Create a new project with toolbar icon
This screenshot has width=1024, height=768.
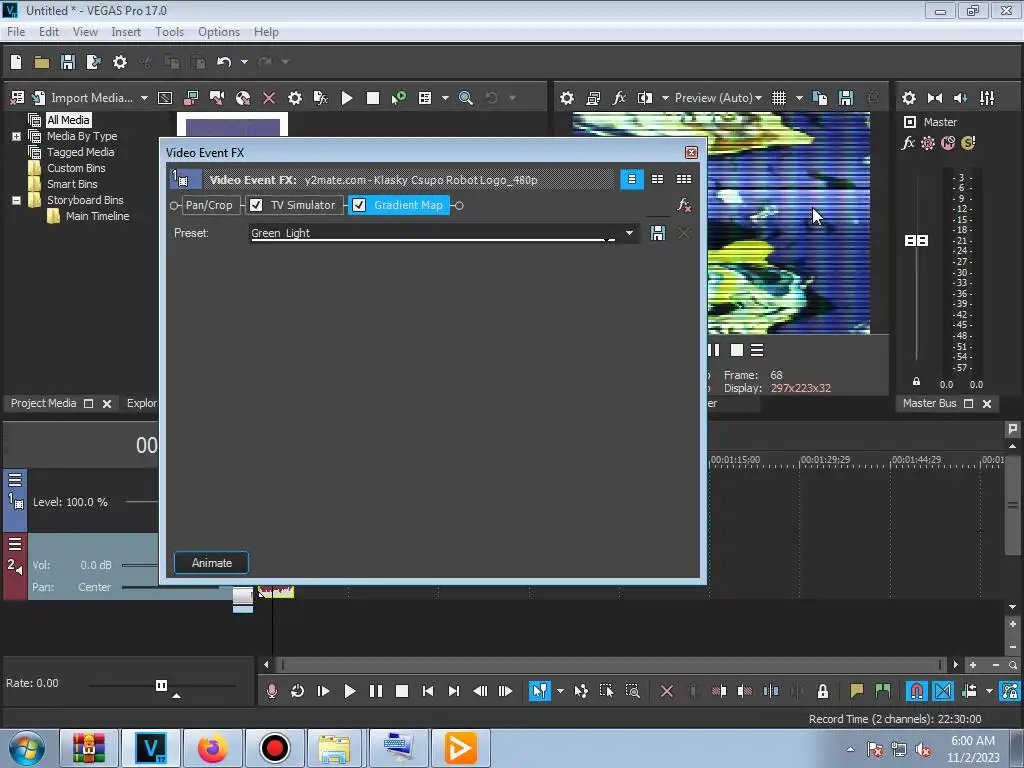tap(16, 62)
